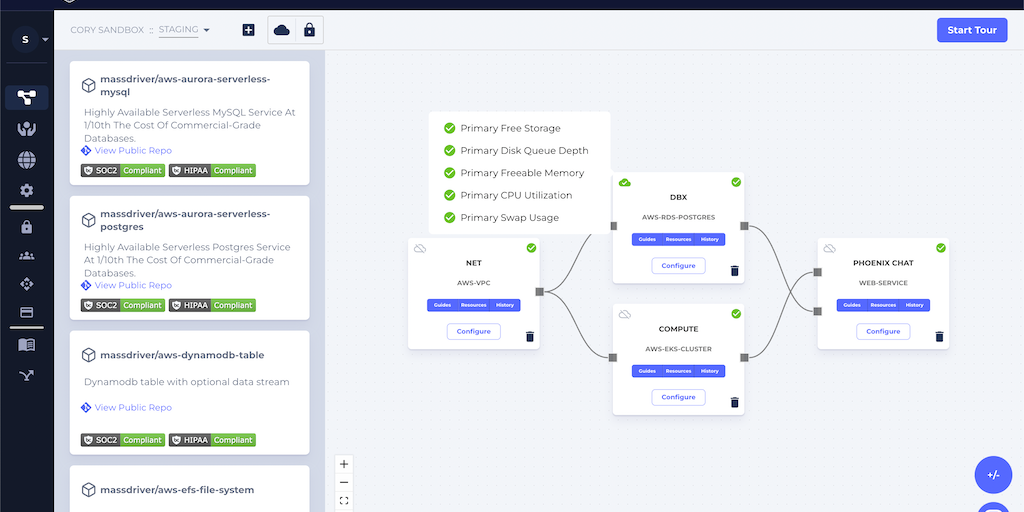Expand the STAGING environment dropdown
This screenshot has height=512, width=1024.
185,30
